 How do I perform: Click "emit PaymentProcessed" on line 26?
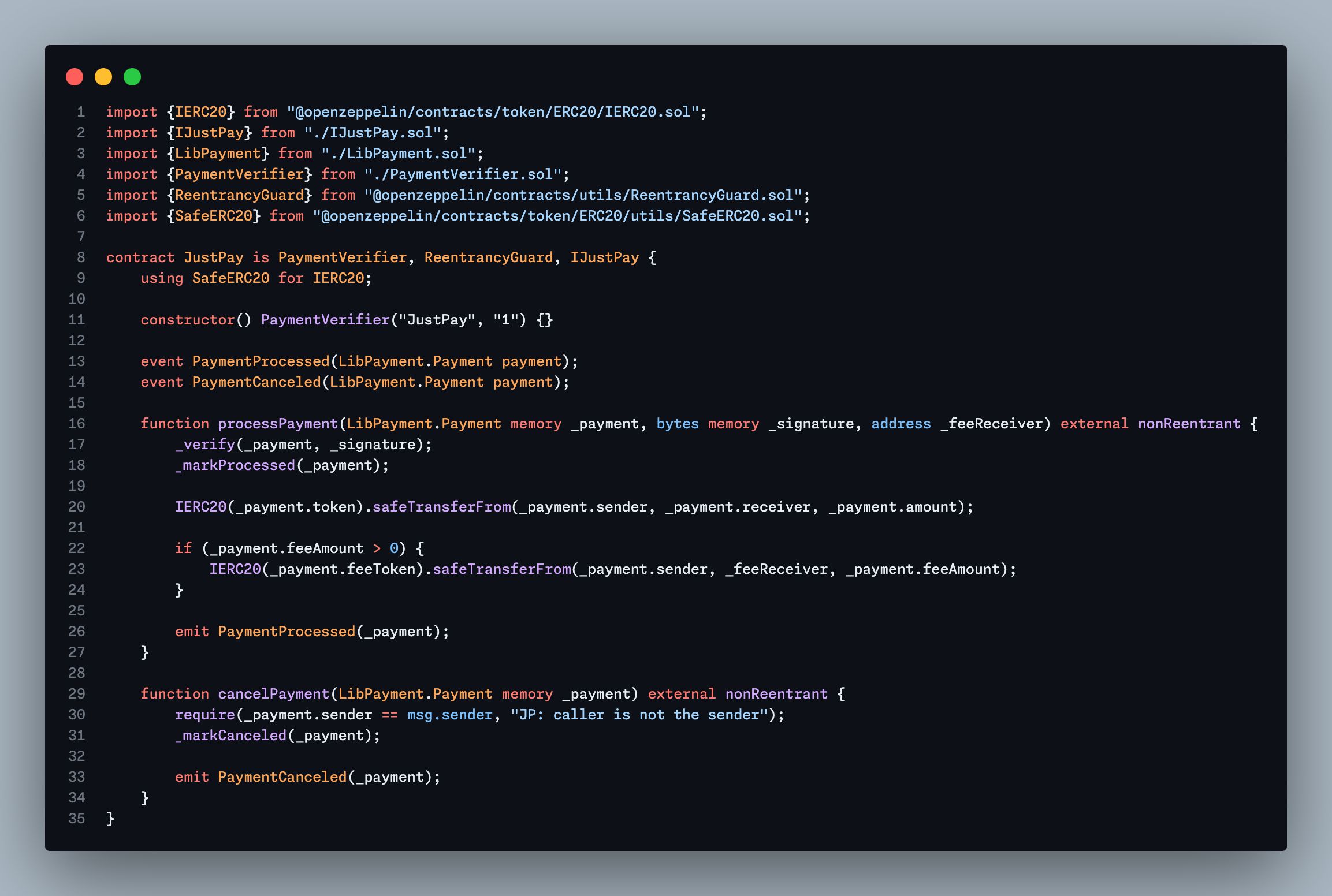[265, 632]
